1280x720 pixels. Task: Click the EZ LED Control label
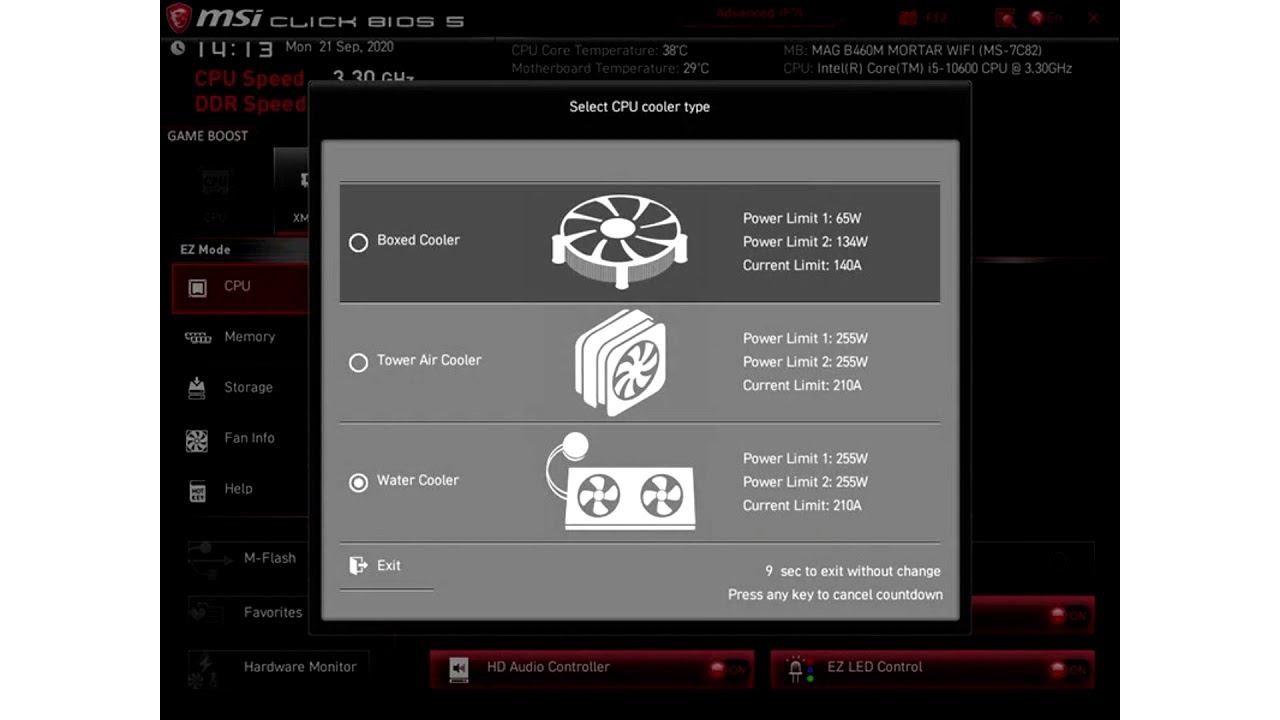pyautogui.click(x=875, y=667)
